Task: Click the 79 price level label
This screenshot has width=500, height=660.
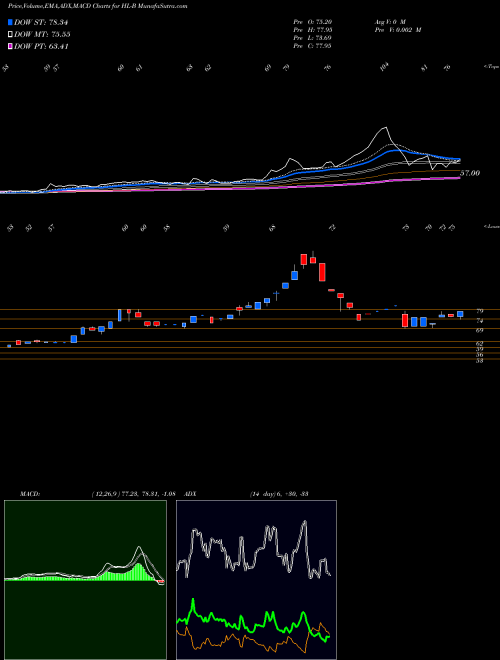Action: (479, 311)
